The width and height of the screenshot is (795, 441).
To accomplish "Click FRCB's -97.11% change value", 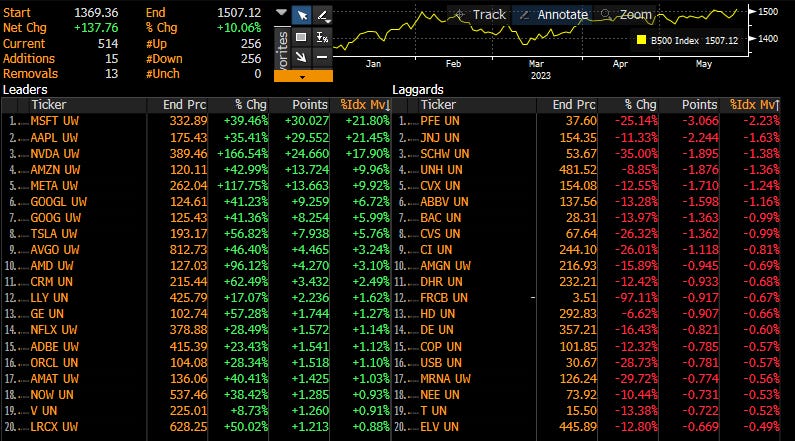I will point(636,298).
